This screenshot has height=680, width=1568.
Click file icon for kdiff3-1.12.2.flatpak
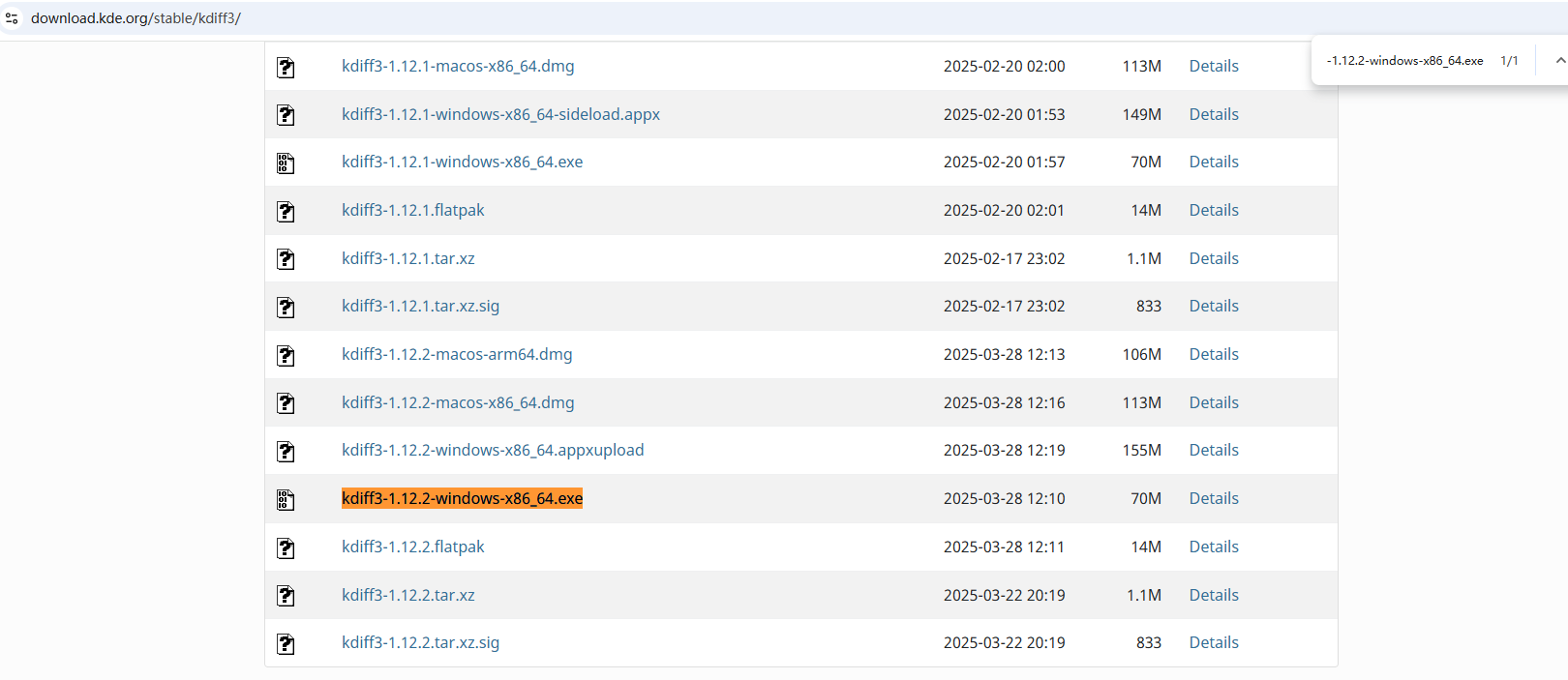click(286, 548)
